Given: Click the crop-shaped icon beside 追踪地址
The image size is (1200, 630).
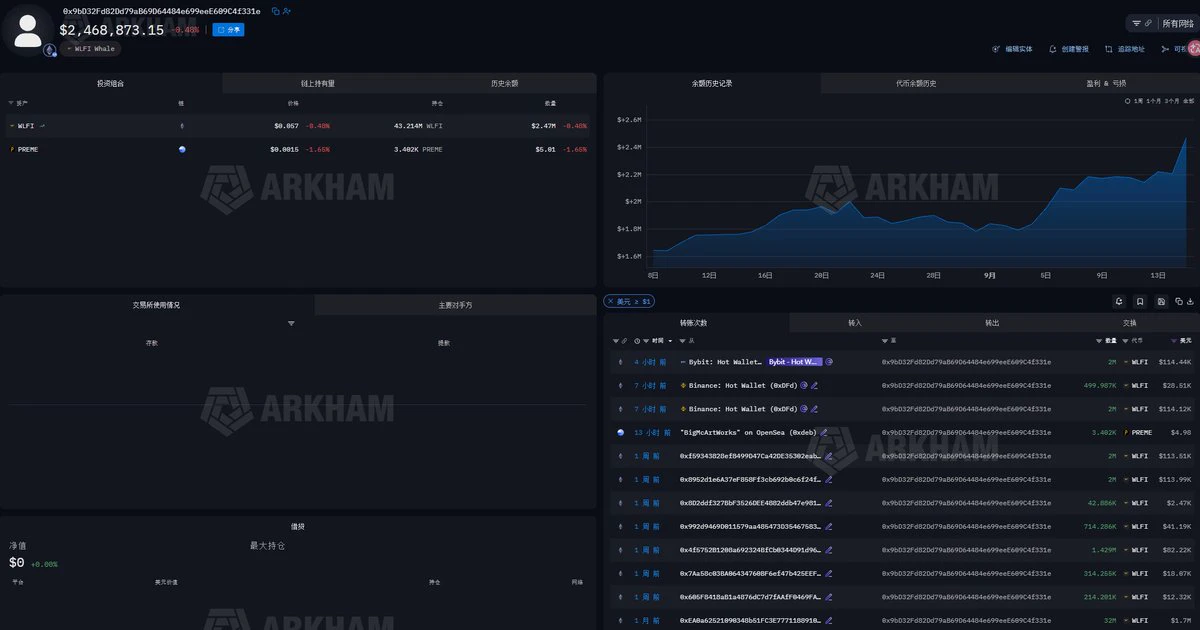Looking at the screenshot, I should (1109, 49).
